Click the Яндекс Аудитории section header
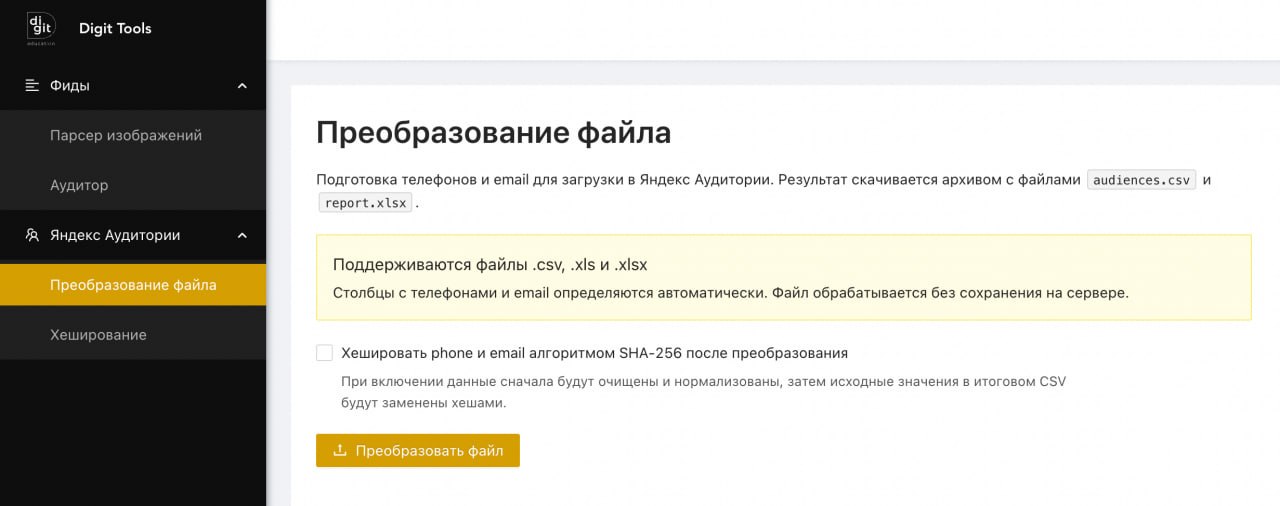The image size is (1280, 506). [133, 235]
